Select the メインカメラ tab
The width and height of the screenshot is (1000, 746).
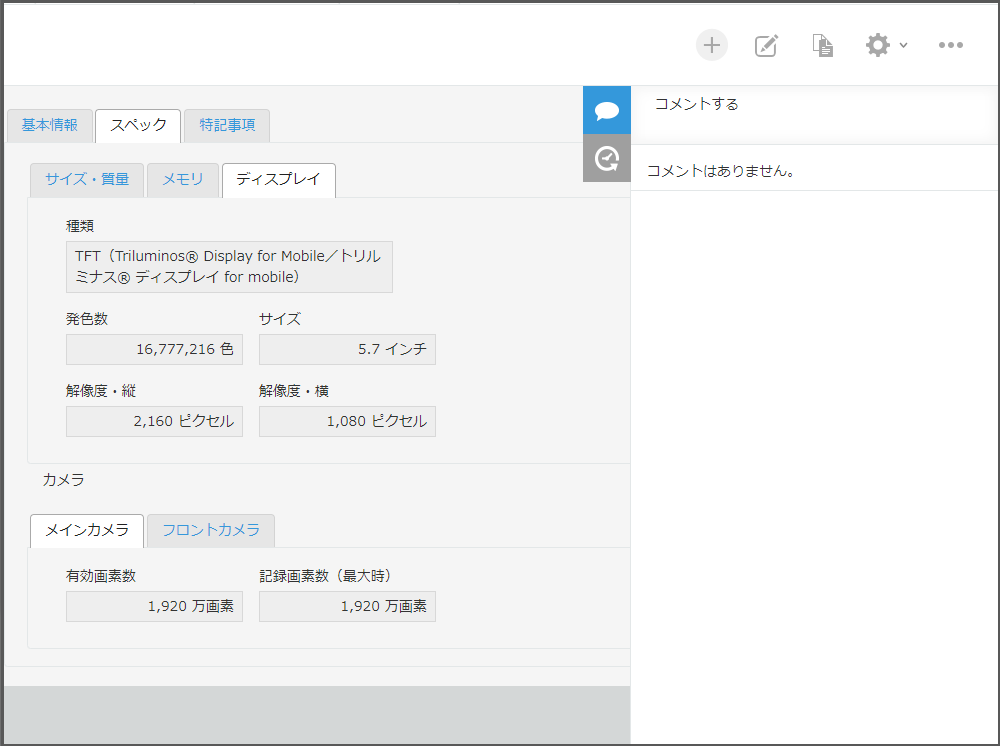pyautogui.click(x=86, y=531)
